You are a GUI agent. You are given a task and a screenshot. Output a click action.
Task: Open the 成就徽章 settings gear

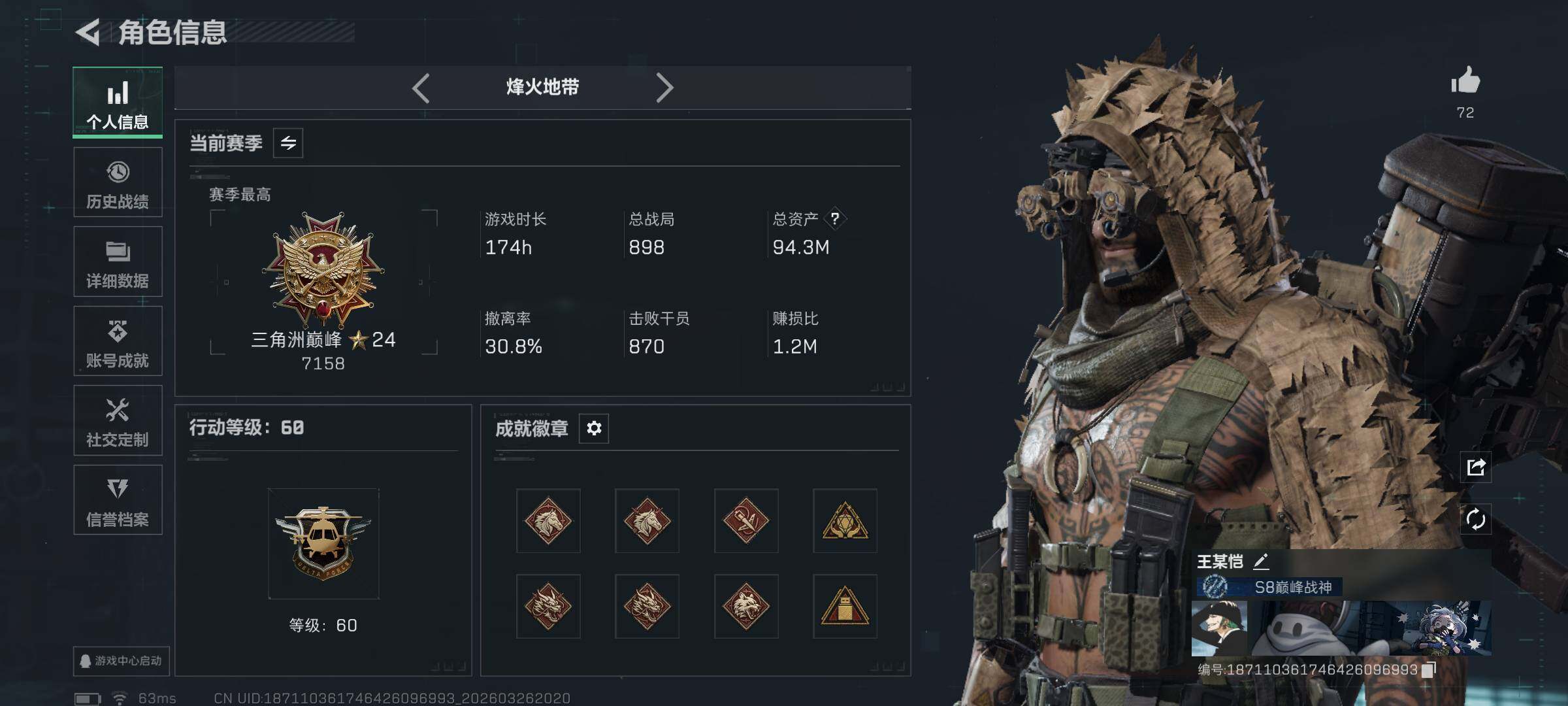594,428
